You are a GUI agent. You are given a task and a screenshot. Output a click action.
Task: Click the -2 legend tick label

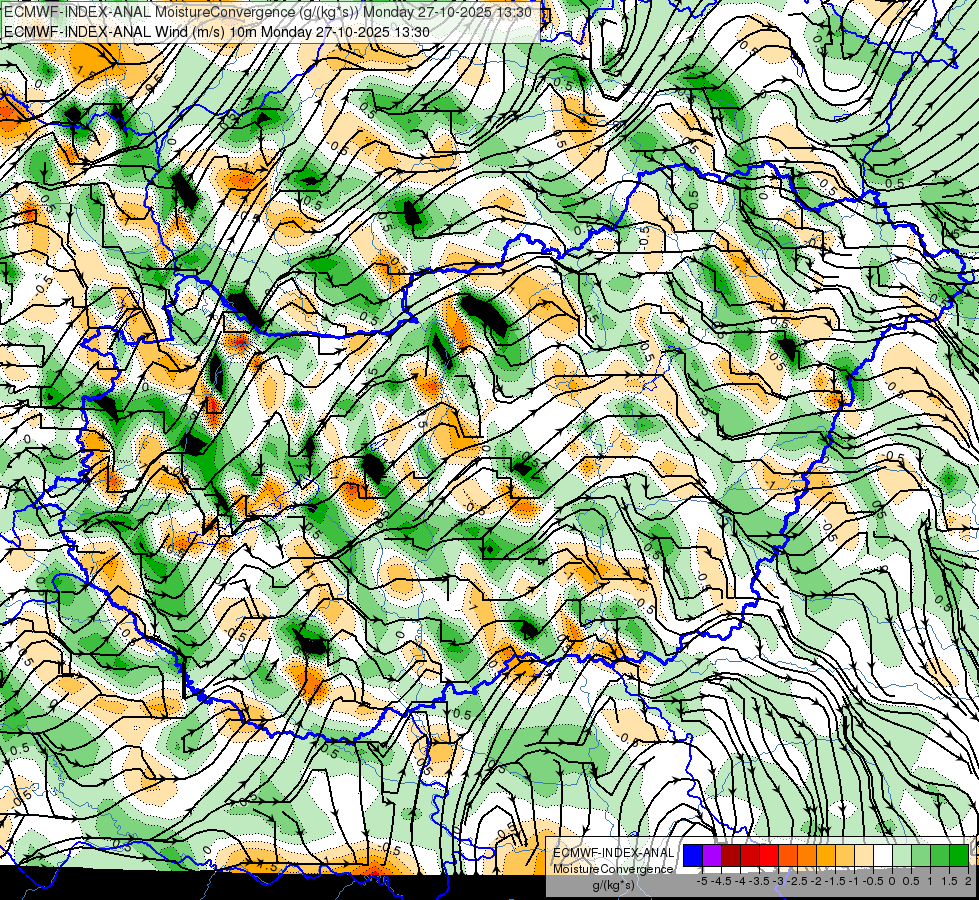(817, 881)
